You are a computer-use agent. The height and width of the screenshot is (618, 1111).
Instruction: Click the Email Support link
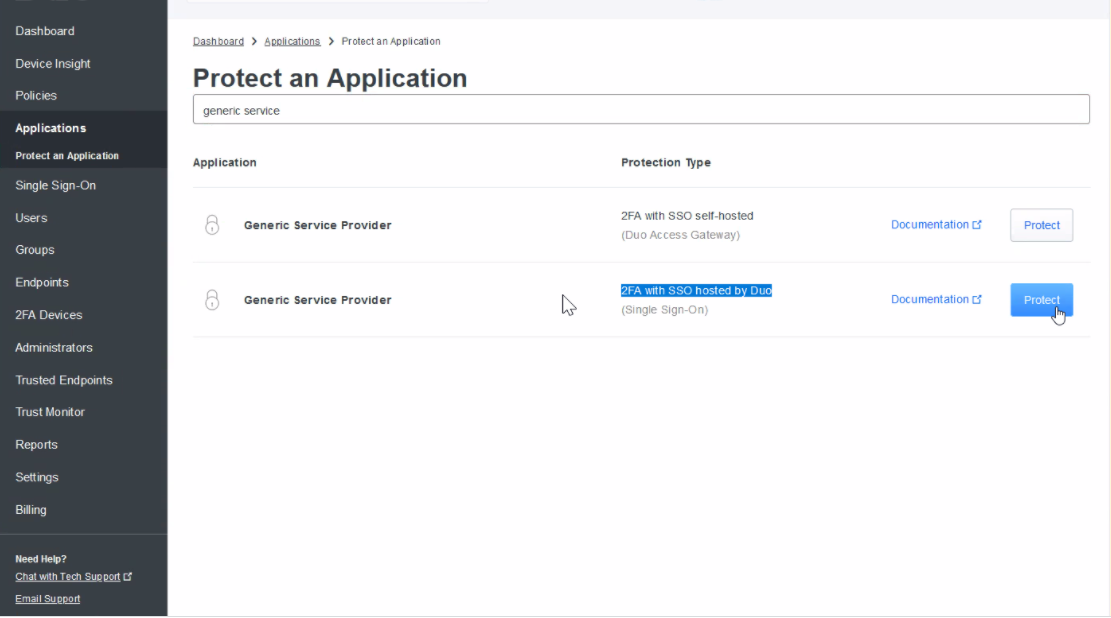pyautogui.click(x=47, y=599)
